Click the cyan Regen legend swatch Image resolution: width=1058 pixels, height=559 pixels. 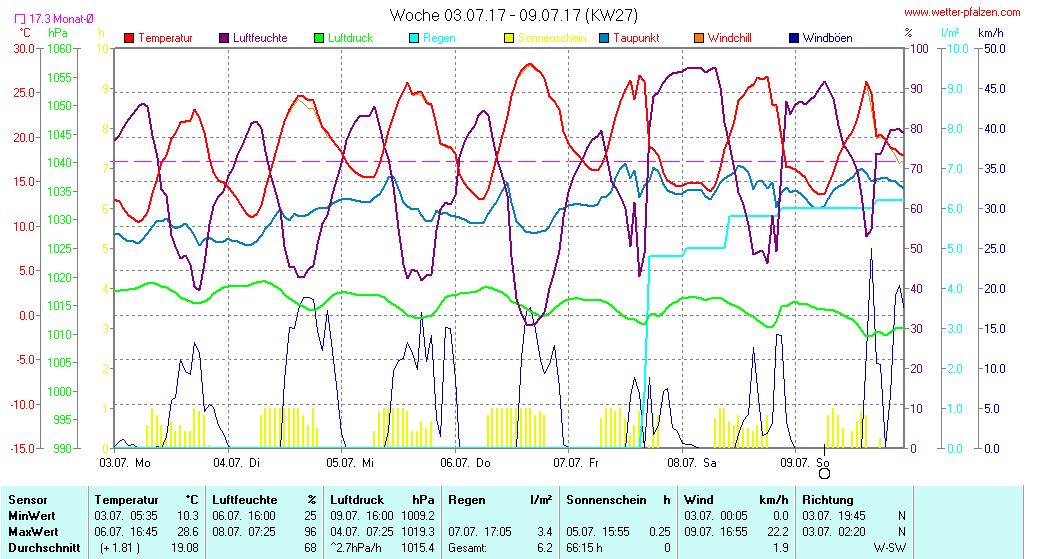pyautogui.click(x=414, y=38)
